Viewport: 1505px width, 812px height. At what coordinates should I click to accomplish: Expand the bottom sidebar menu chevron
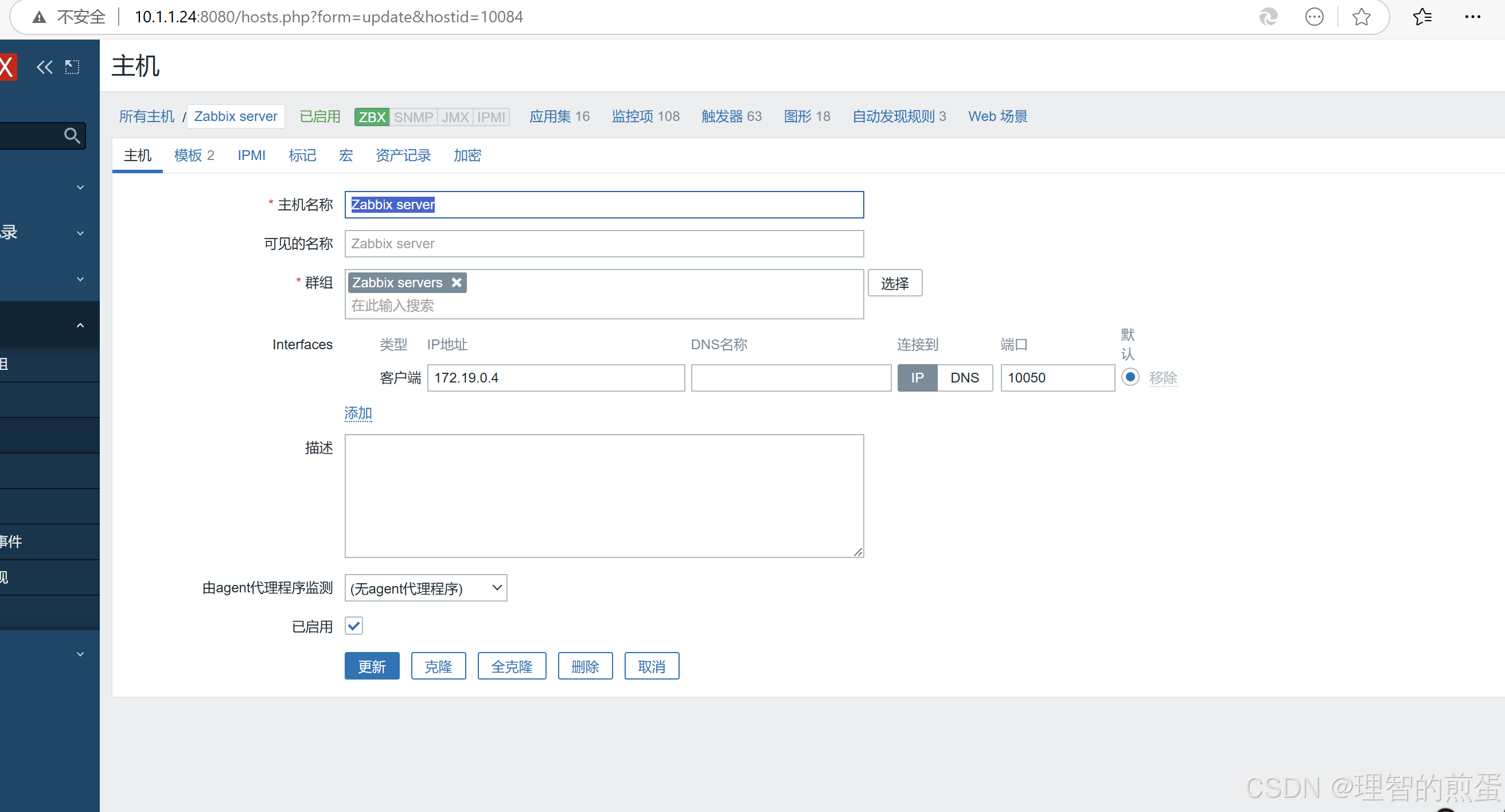point(80,654)
